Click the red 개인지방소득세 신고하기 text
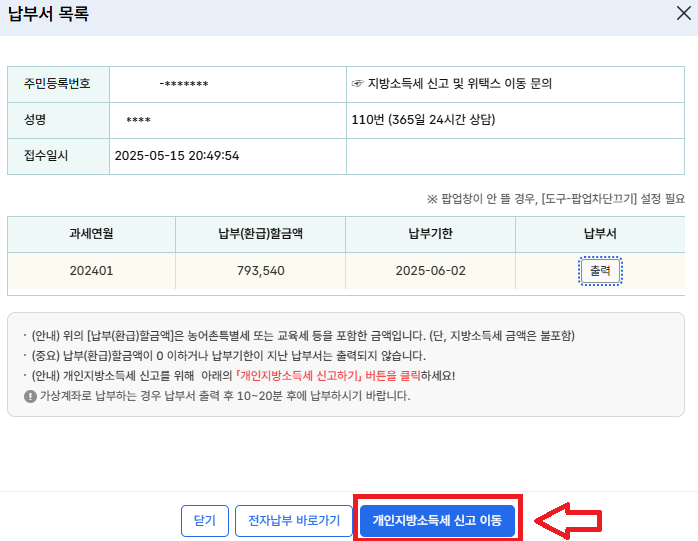The image size is (698, 541). tap(298, 376)
